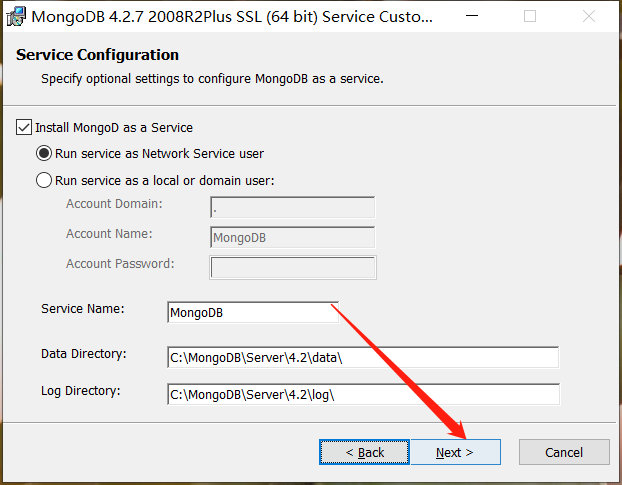Select Run service as Network Service user

pyautogui.click(x=44, y=154)
